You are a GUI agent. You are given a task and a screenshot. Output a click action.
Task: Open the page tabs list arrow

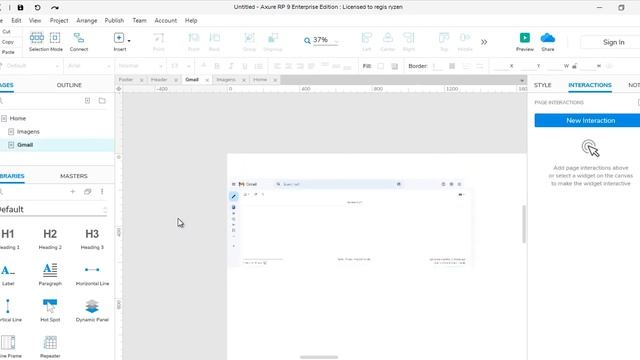click(x=522, y=80)
